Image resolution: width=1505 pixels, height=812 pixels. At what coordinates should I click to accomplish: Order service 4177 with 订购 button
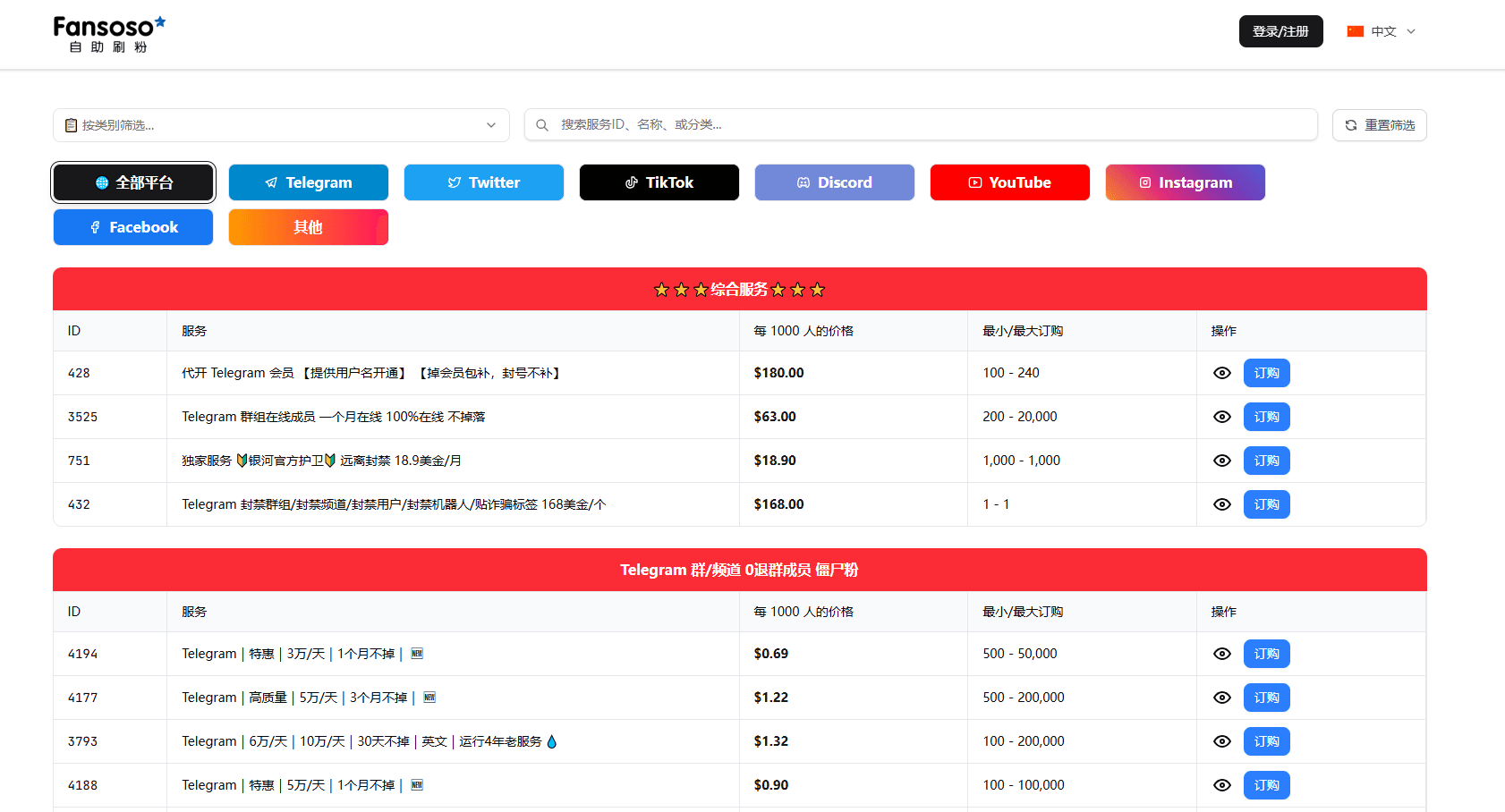(x=1266, y=698)
